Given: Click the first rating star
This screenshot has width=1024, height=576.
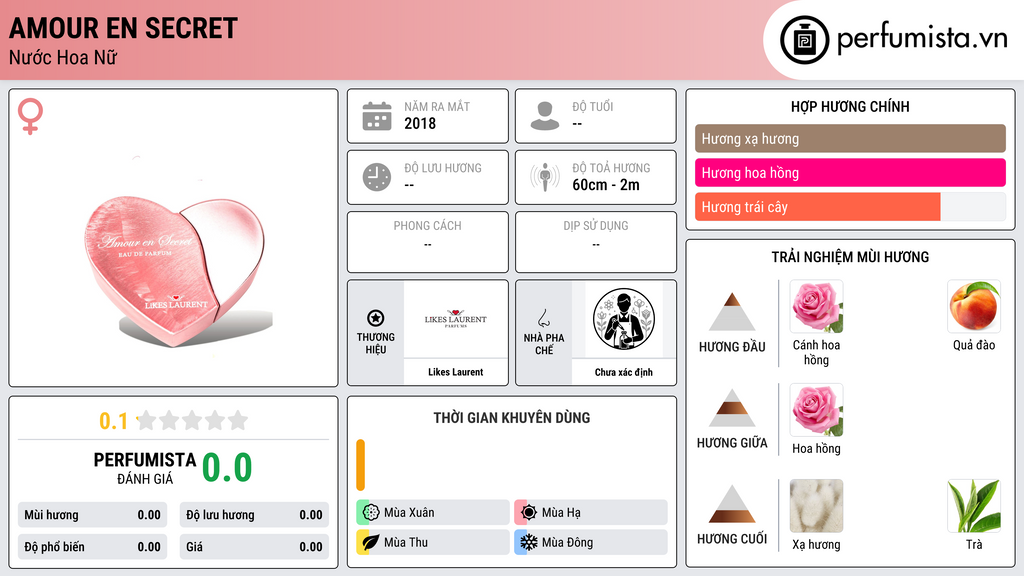Looking at the screenshot, I should [147, 420].
